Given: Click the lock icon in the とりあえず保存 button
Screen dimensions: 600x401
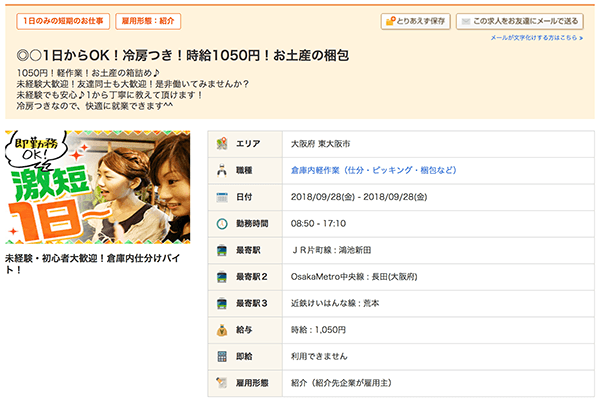Looking at the screenshot, I should [390, 21].
